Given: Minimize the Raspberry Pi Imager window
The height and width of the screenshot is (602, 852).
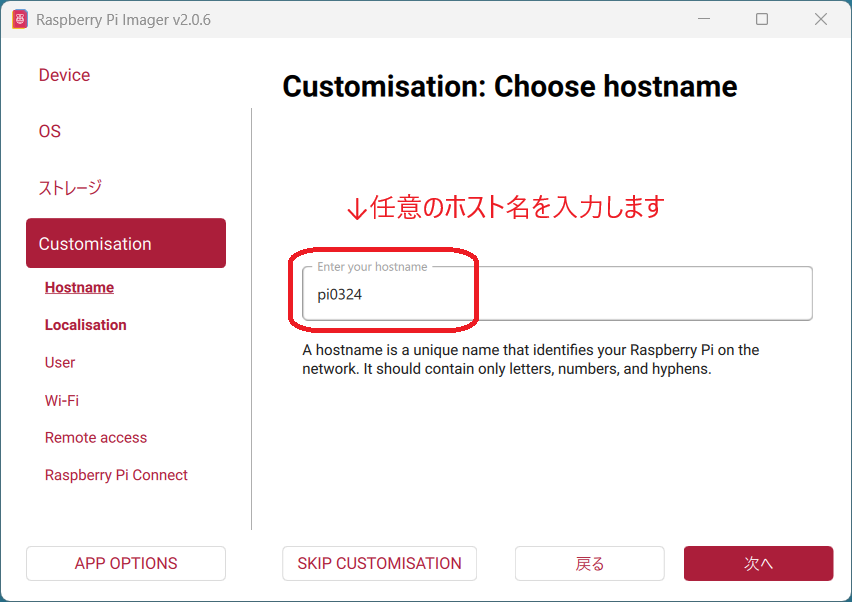Looking at the screenshot, I should (x=704, y=19).
